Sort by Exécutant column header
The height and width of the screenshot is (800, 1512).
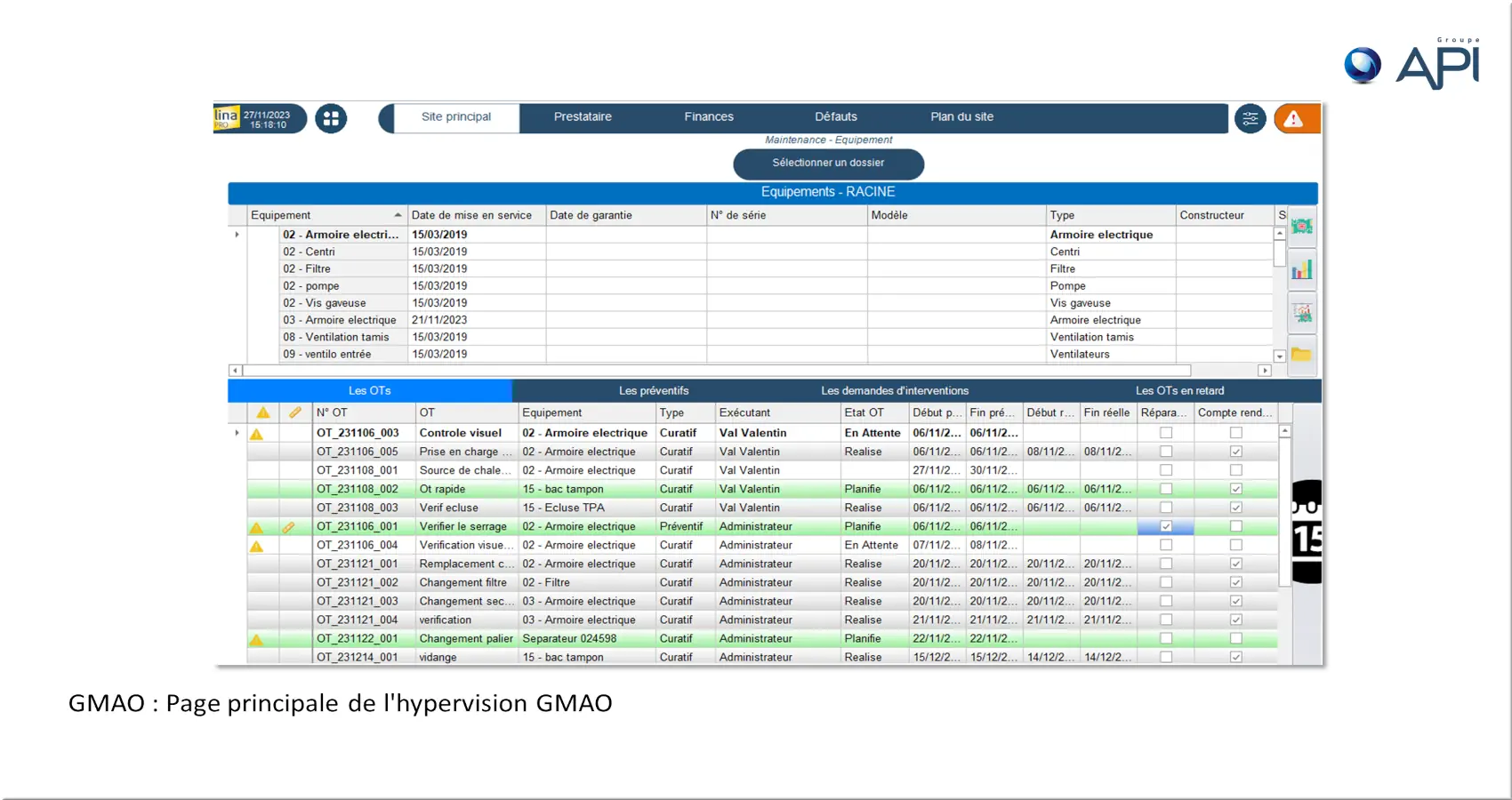click(x=777, y=412)
